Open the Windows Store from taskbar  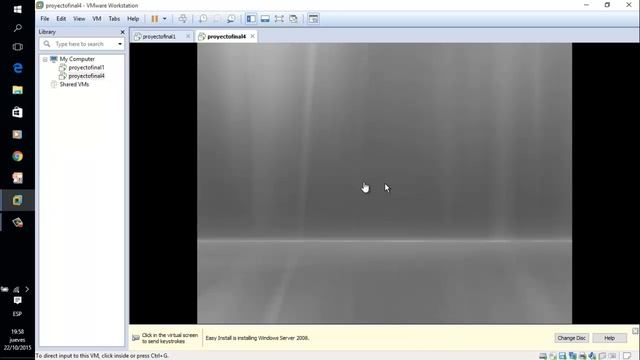[x=17, y=112]
